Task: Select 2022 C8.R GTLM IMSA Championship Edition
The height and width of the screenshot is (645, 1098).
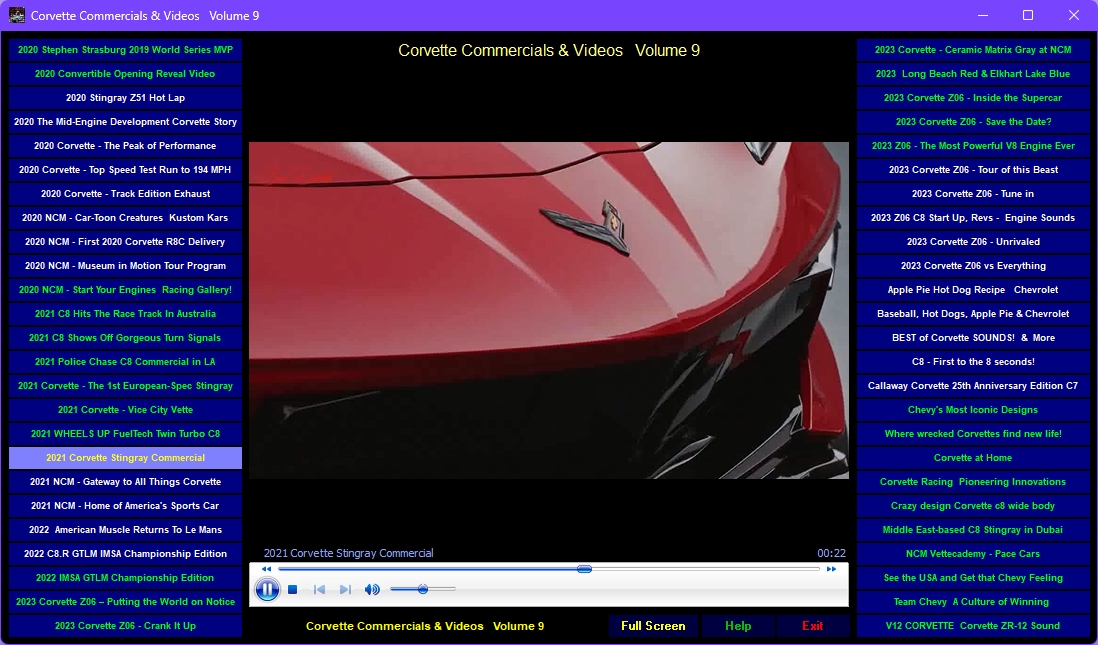Action: [x=125, y=554]
